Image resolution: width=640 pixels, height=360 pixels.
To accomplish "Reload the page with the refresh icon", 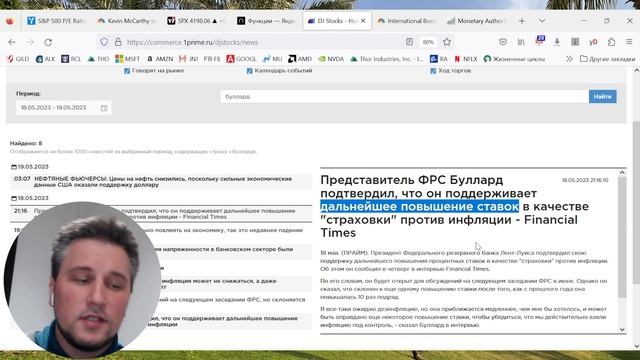I will [x=48, y=42].
